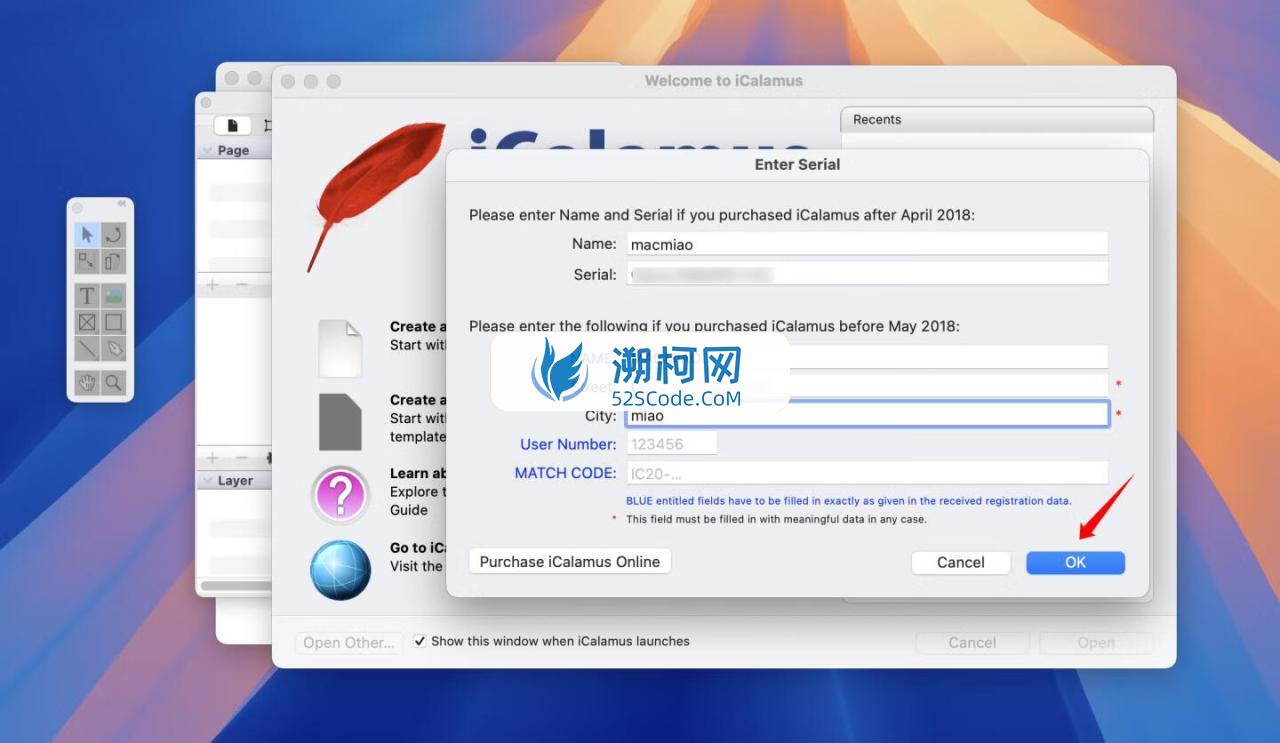This screenshot has height=743, width=1280.
Task: Click dimmed Cancel button in Welcome window
Action: pos(972,642)
